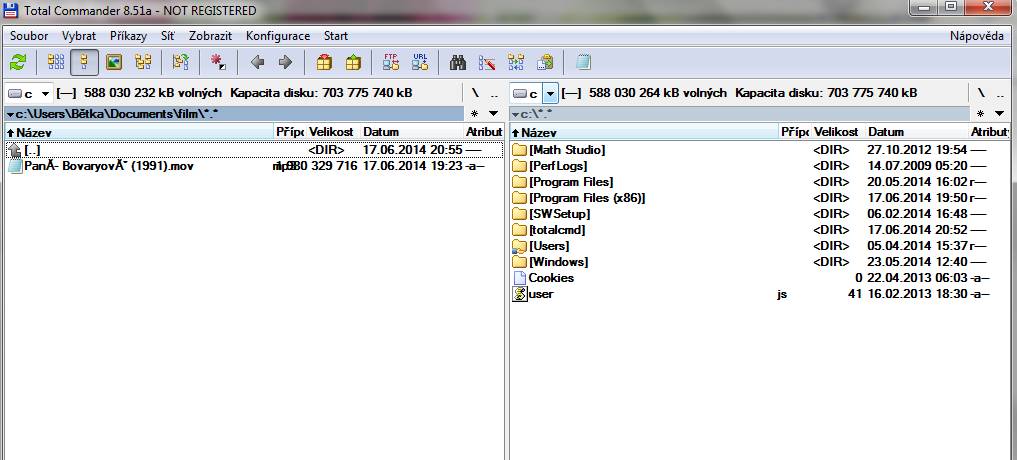Click the unpack files icon

353,62
